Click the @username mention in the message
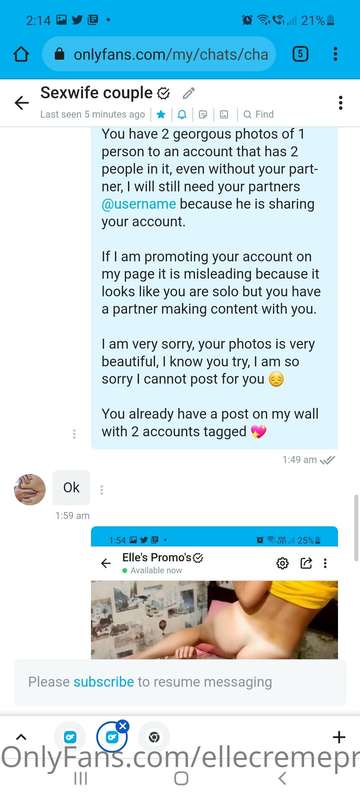Image resolution: width=360 pixels, height=800 pixels. [x=139, y=204]
